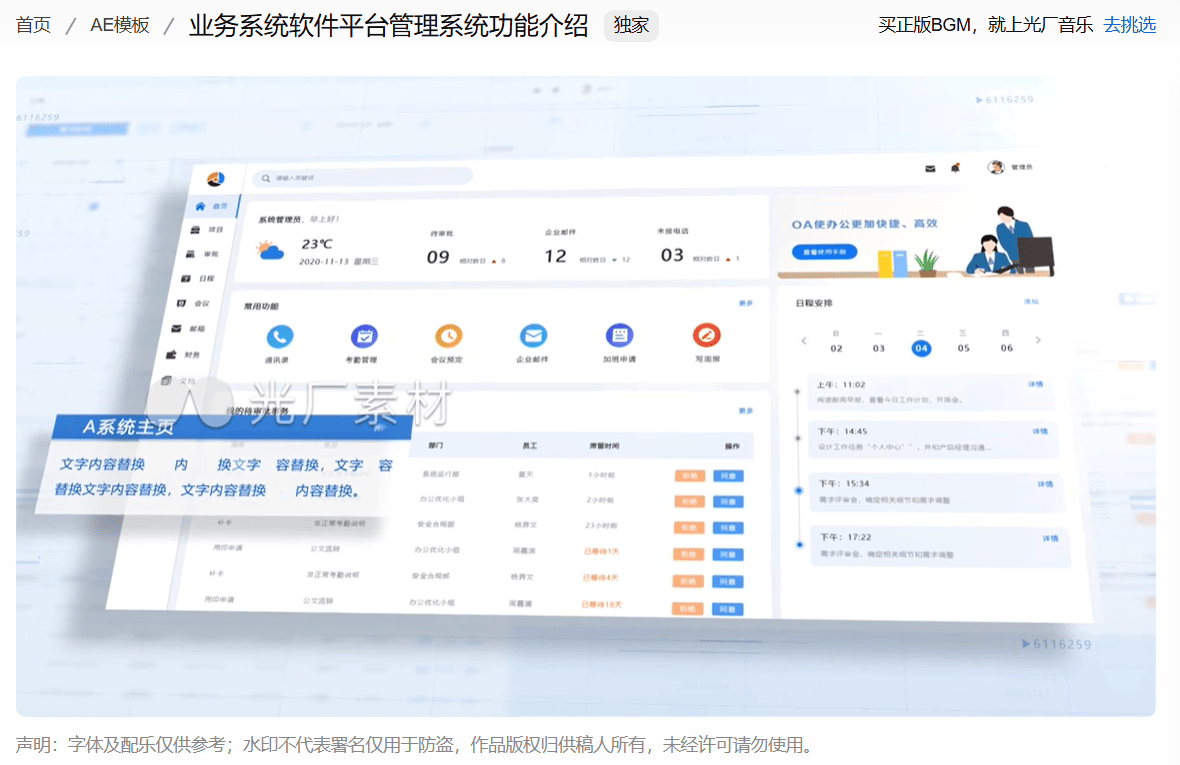Click 详情 for the 11:02 schedule entry
Screen dimensions: 1180x765
[1035, 384]
